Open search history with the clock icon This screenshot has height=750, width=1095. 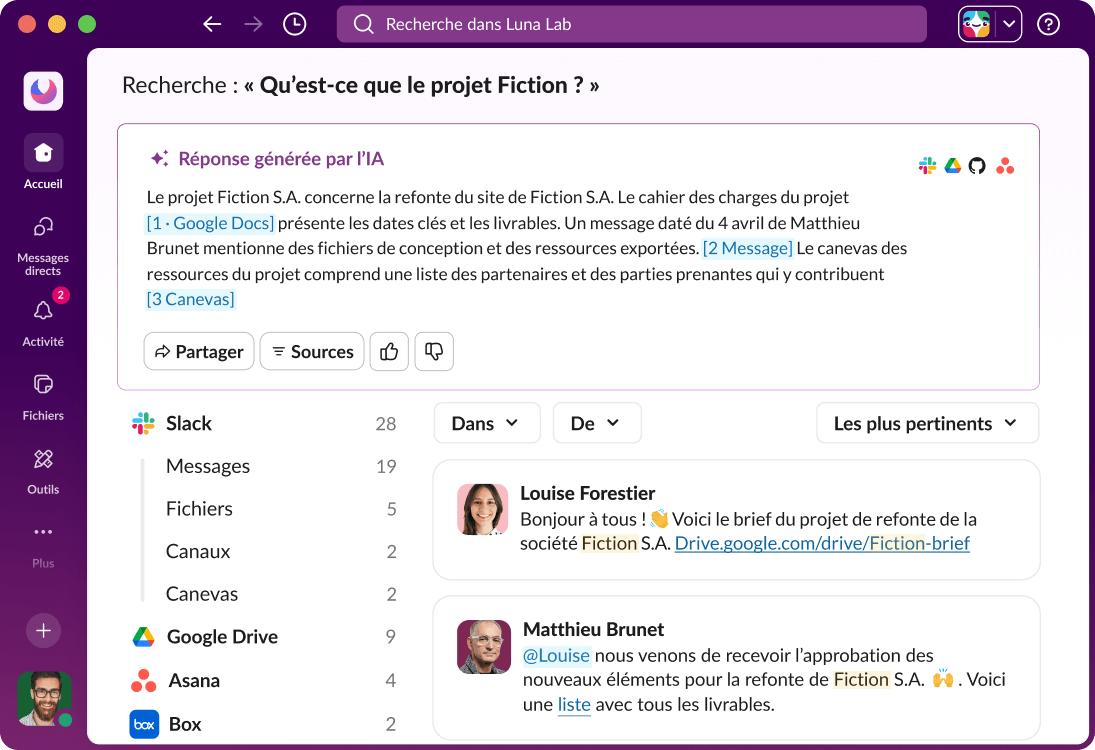pyautogui.click(x=293, y=23)
